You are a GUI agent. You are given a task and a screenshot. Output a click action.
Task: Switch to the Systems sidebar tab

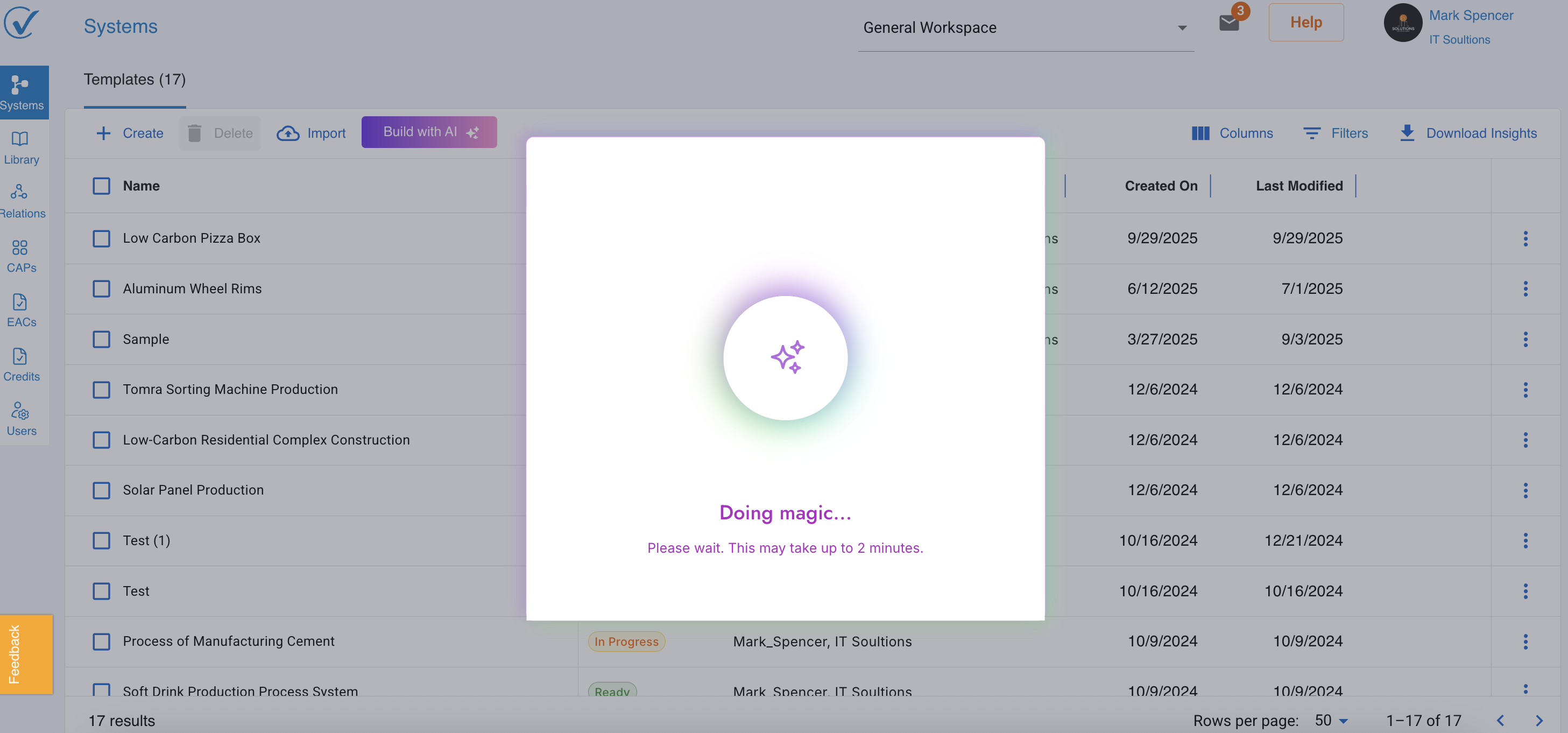23,92
